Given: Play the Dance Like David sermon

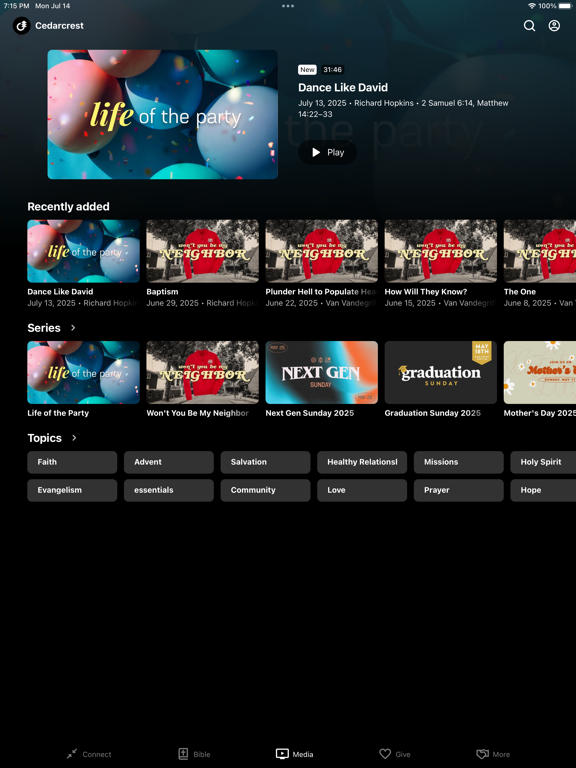Looking at the screenshot, I should click(x=328, y=152).
